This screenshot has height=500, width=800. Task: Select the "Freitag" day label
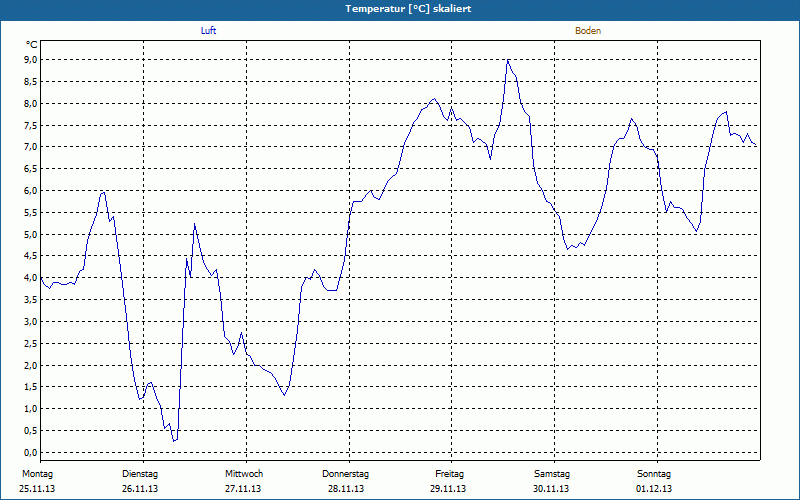tap(449, 474)
